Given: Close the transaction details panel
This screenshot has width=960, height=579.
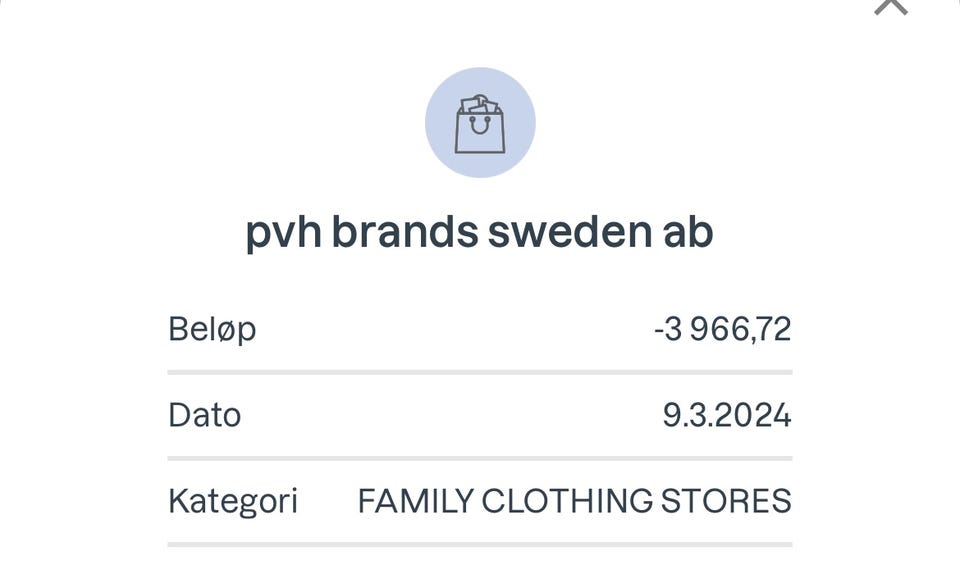Looking at the screenshot, I should [890, 5].
